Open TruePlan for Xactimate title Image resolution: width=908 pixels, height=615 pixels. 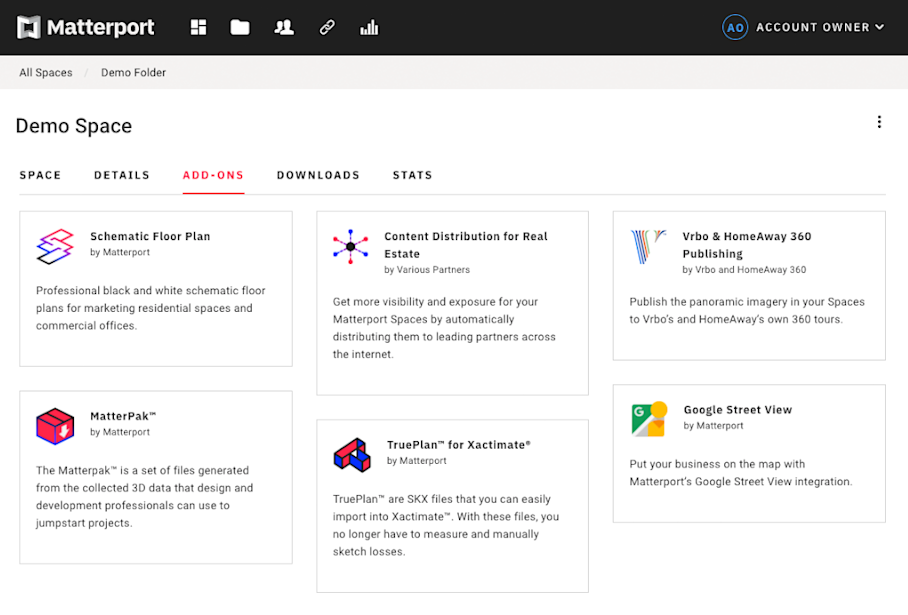point(459,445)
